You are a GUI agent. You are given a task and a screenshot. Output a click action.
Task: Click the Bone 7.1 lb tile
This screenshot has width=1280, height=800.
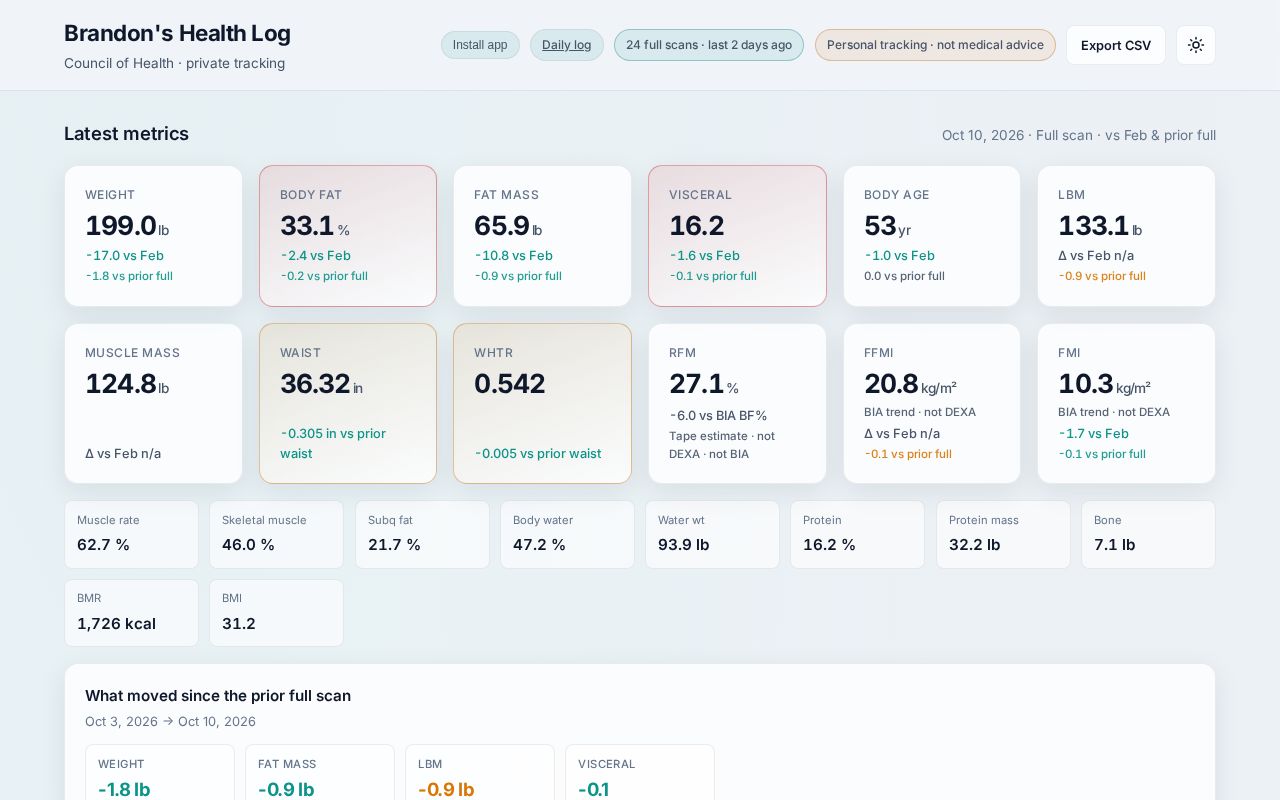click(1148, 534)
